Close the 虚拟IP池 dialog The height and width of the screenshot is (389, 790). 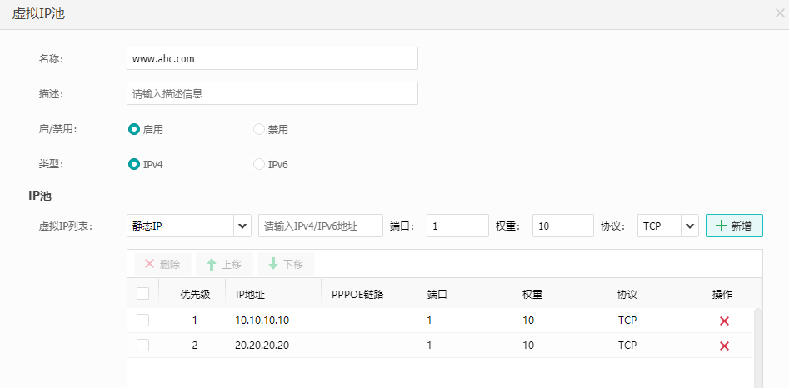(x=780, y=14)
